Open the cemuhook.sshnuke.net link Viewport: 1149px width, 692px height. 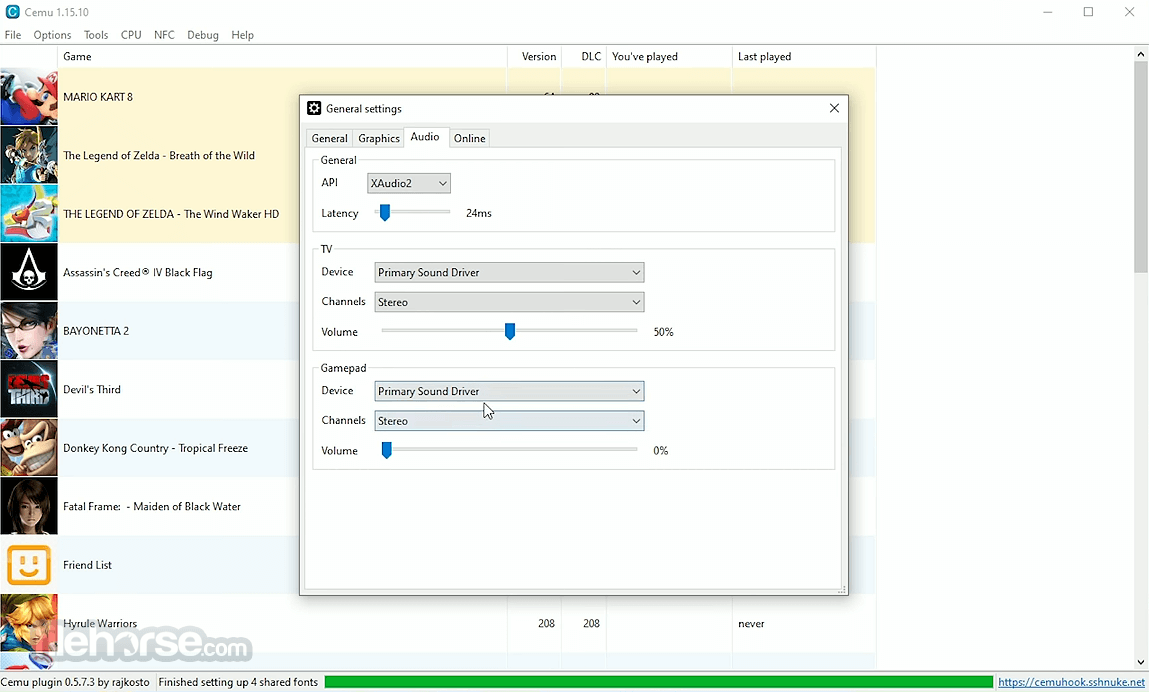[x=1071, y=682]
